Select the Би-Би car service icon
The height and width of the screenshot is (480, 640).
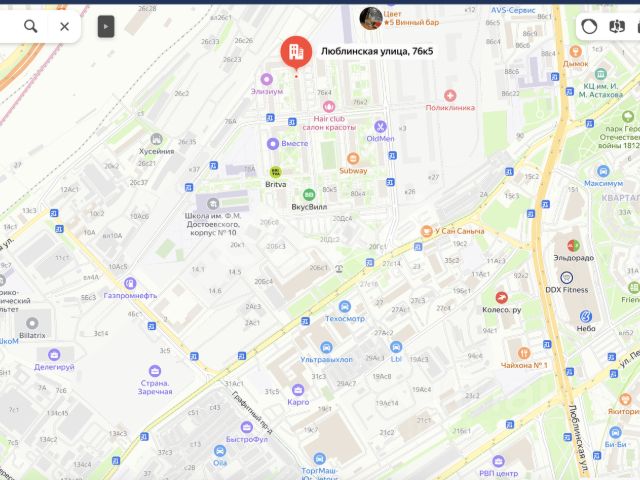point(615,432)
